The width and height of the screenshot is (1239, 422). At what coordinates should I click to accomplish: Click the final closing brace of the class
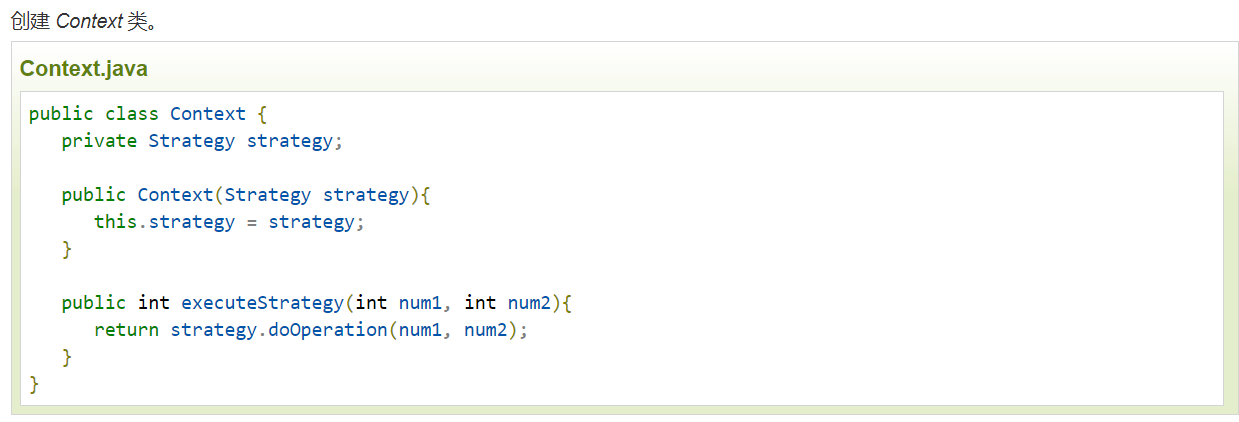[34, 384]
